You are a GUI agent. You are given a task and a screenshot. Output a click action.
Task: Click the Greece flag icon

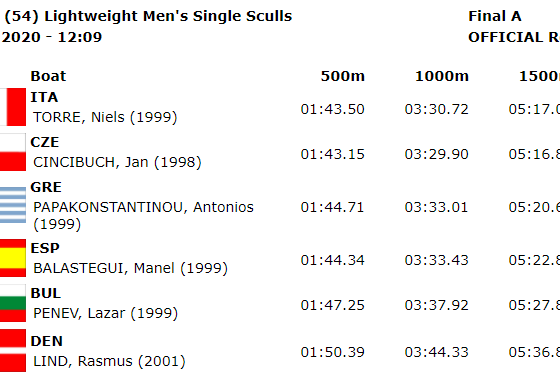click(13, 205)
